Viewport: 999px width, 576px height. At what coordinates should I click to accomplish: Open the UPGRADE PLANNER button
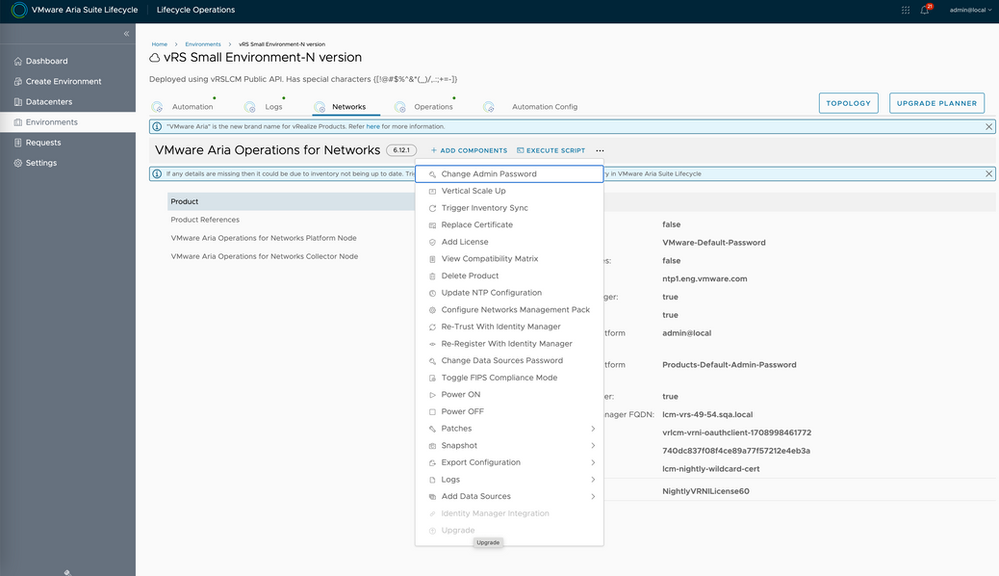pyautogui.click(x=937, y=103)
